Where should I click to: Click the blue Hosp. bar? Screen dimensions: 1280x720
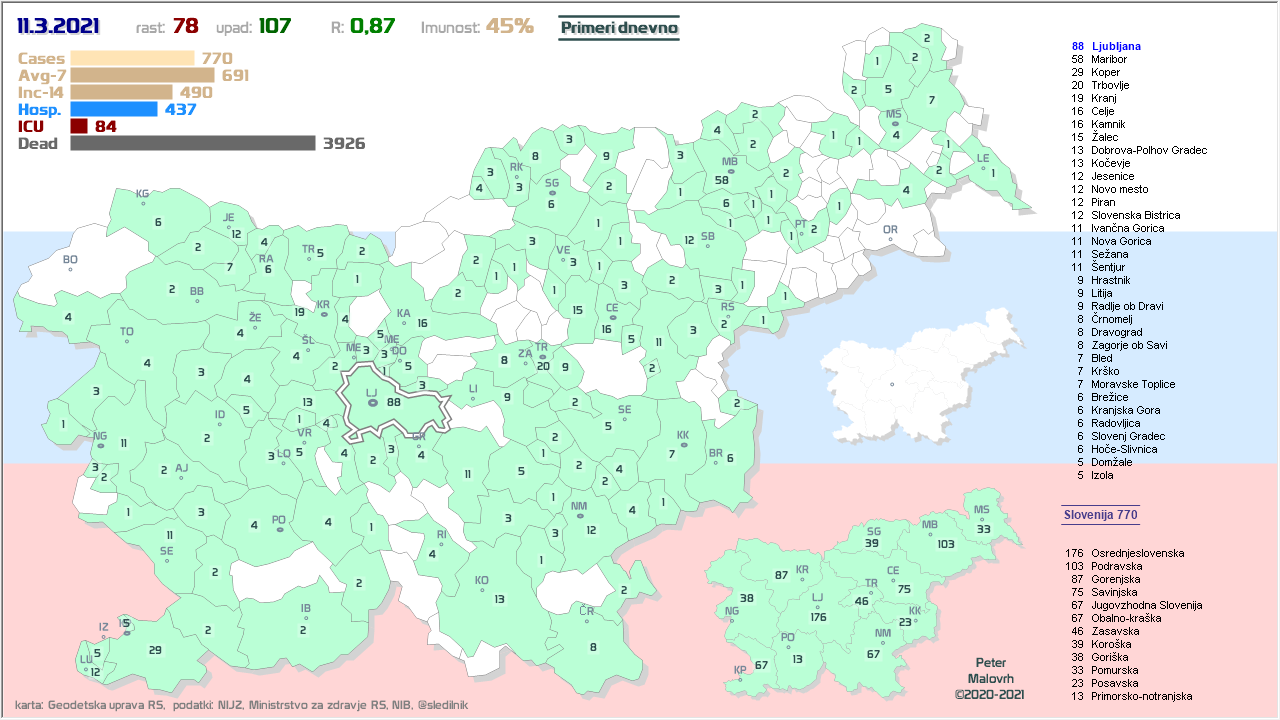point(114,109)
